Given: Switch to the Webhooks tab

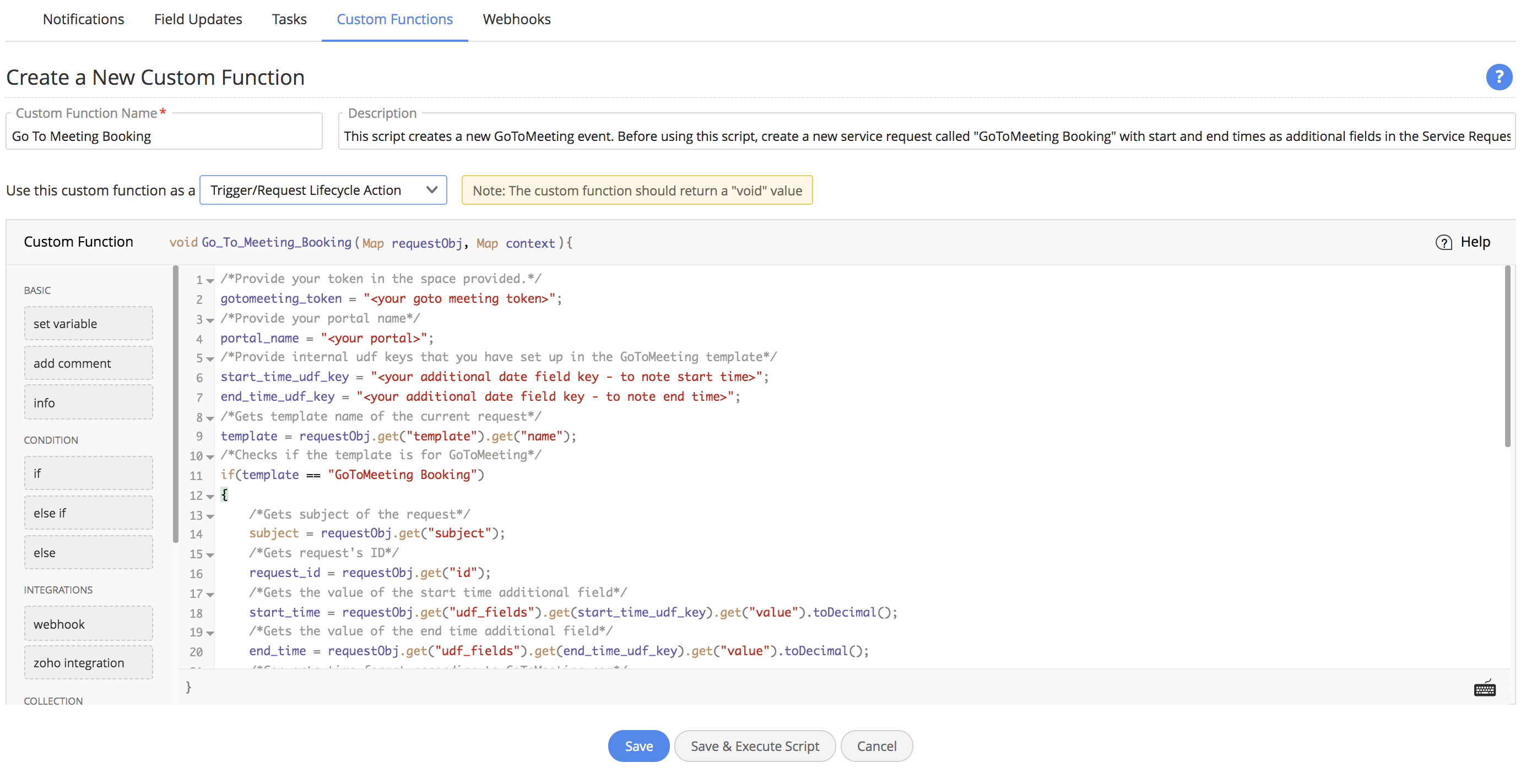Looking at the screenshot, I should coord(516,19).
